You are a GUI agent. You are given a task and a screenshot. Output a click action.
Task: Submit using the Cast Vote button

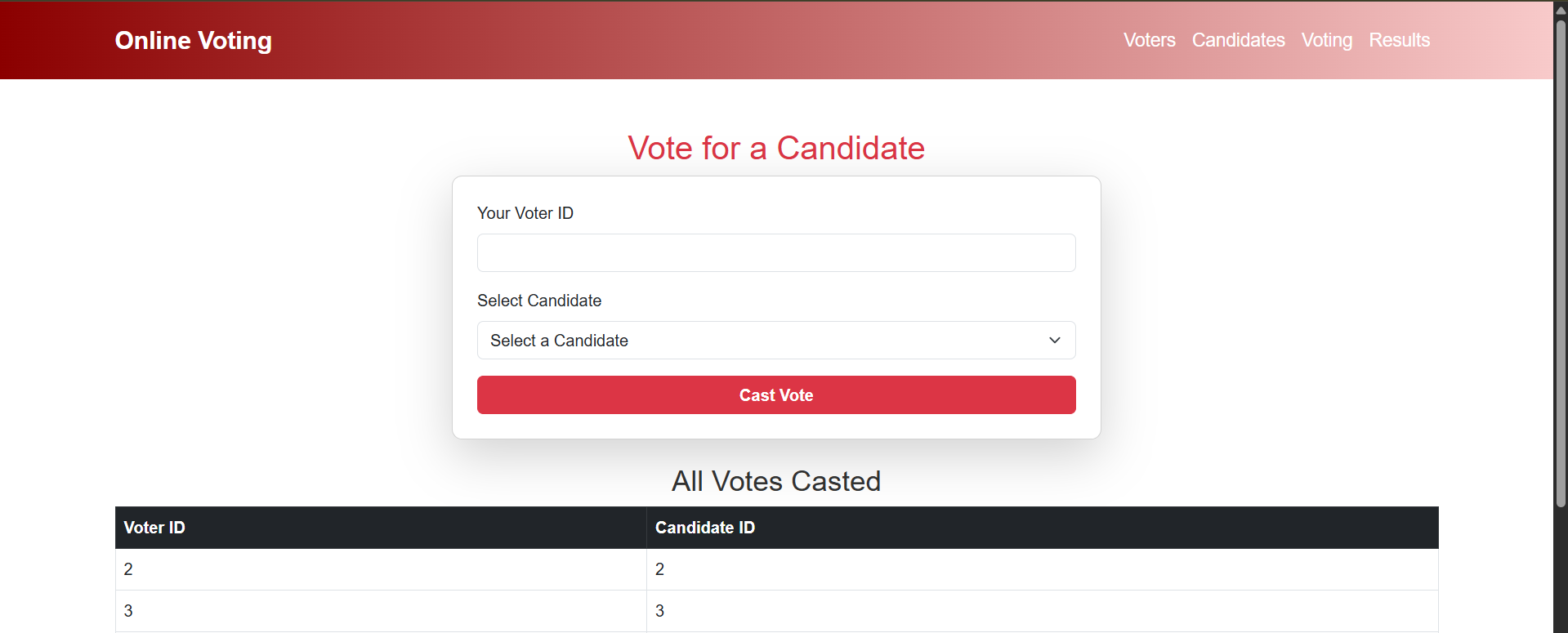point(776,395)
